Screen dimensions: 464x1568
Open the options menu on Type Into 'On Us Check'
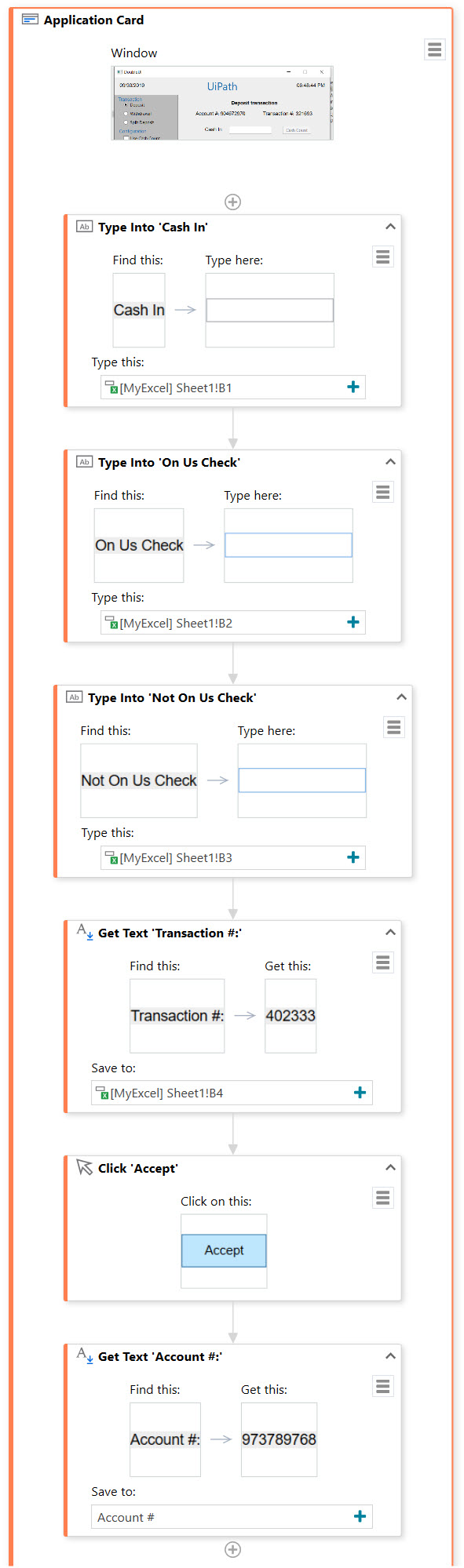pos(382,492)
